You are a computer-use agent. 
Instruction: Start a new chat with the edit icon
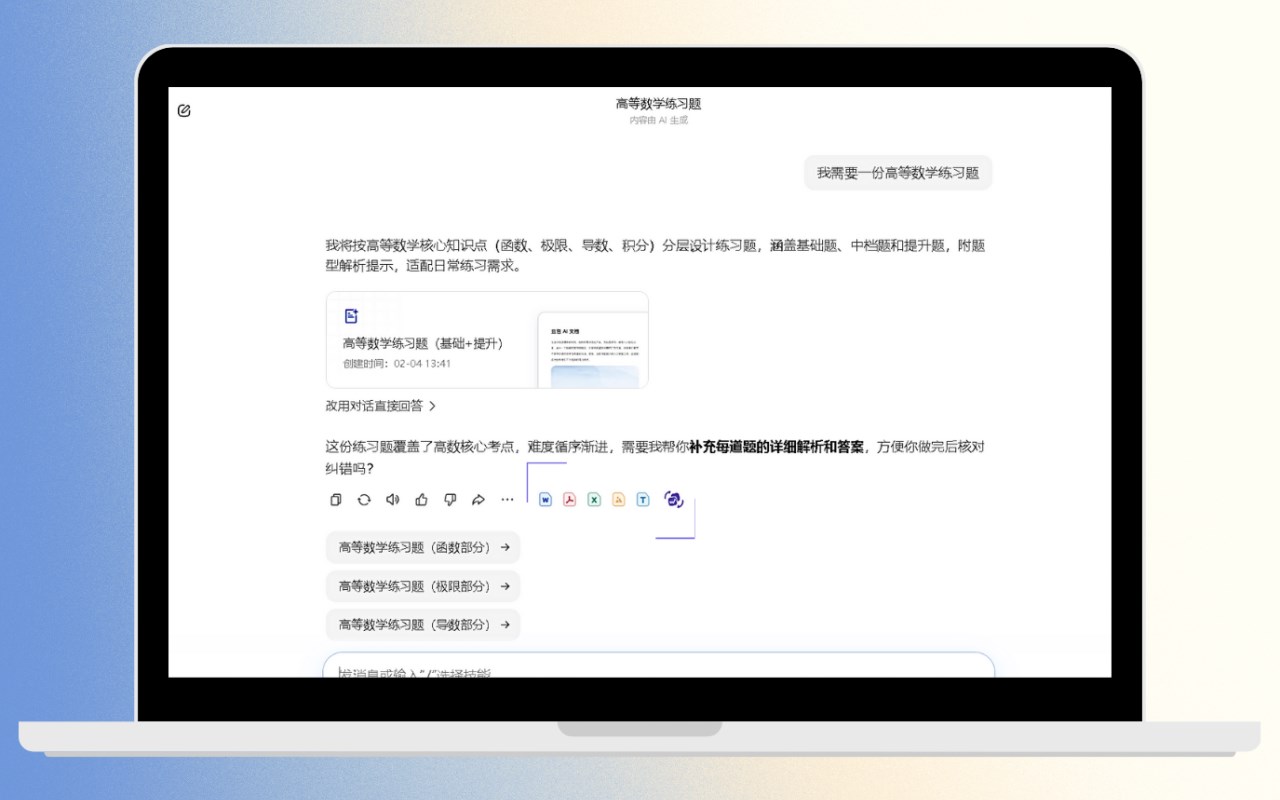(x=184, y=110)
